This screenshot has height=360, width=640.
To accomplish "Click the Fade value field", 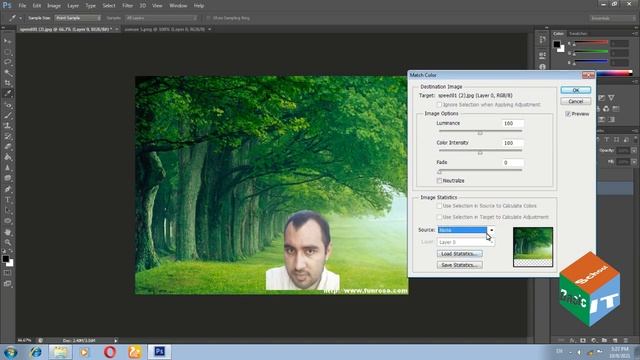I will [x=513, y=163].
